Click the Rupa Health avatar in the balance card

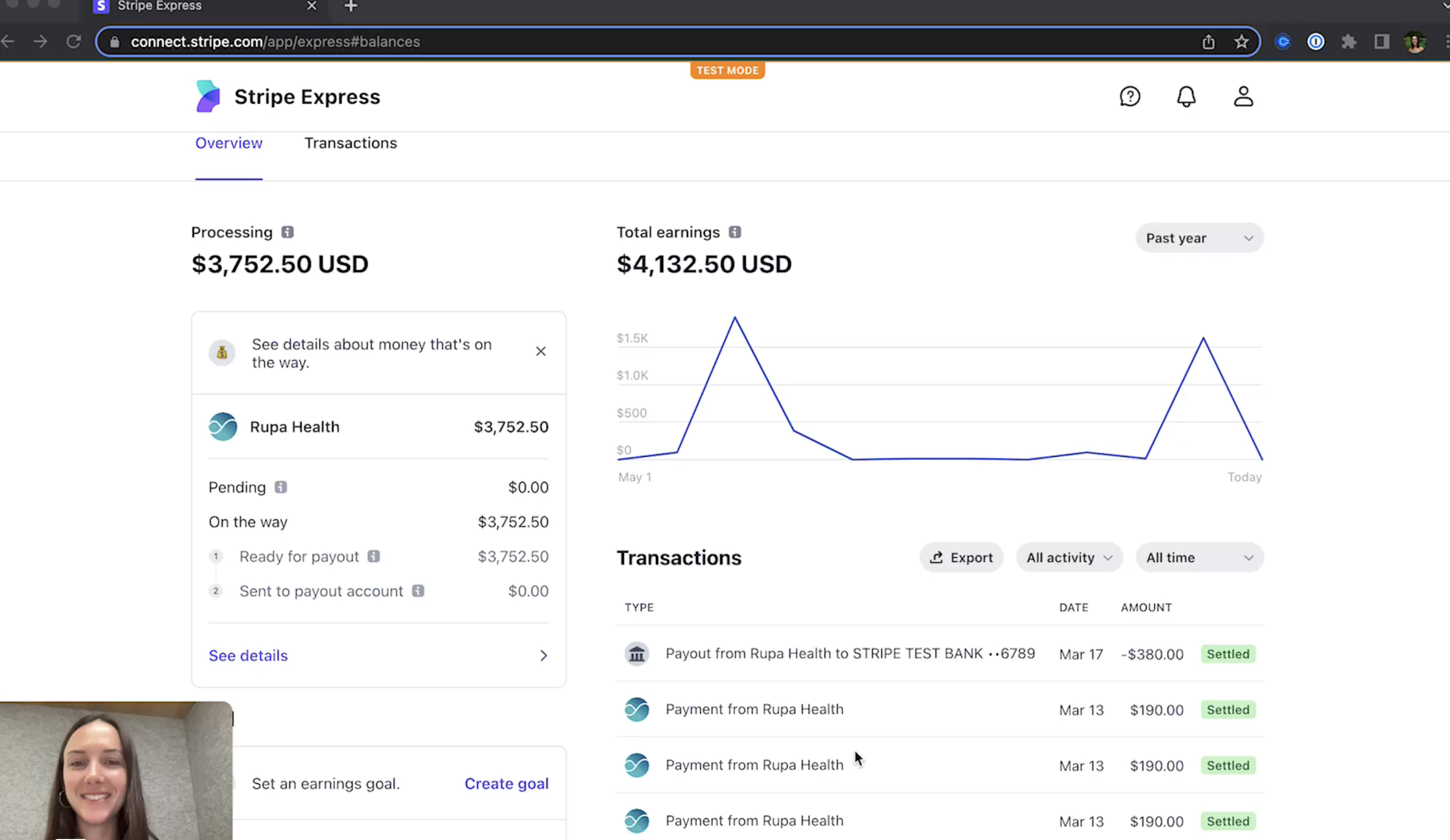click(x=223, y=426)
